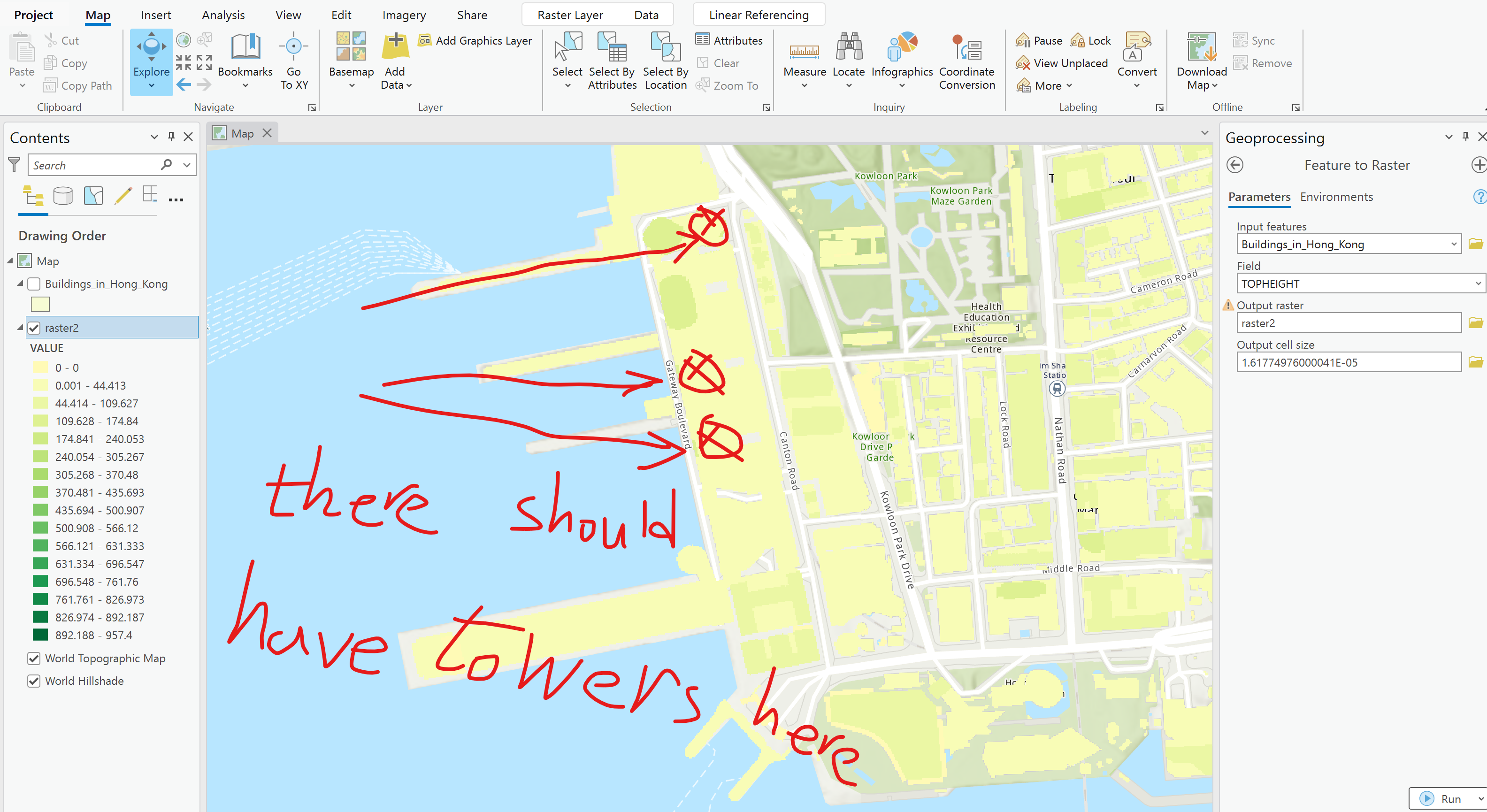Open the Coordinate Conversion tool
Screen dimensions: 1487x812
(x=967, y=50)
